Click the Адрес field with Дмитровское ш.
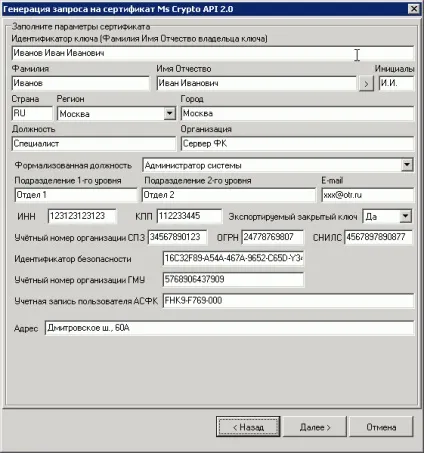The image size is (424, 453). click(229, 328)
